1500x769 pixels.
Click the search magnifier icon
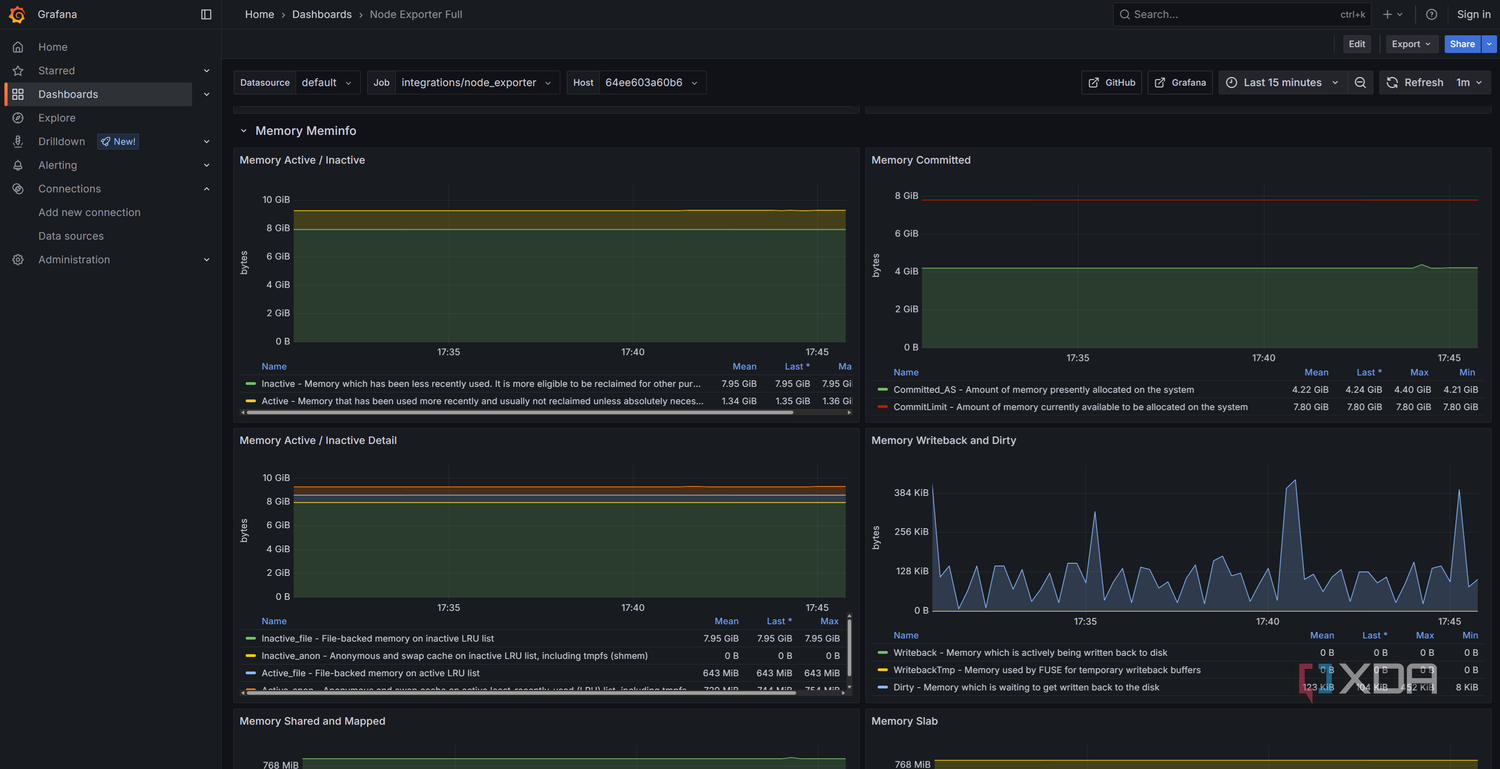pyautogui.click(x=1125, y=14)
